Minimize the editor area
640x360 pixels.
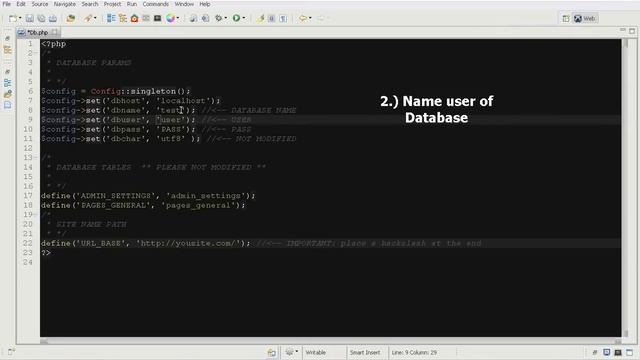(622, 30)
